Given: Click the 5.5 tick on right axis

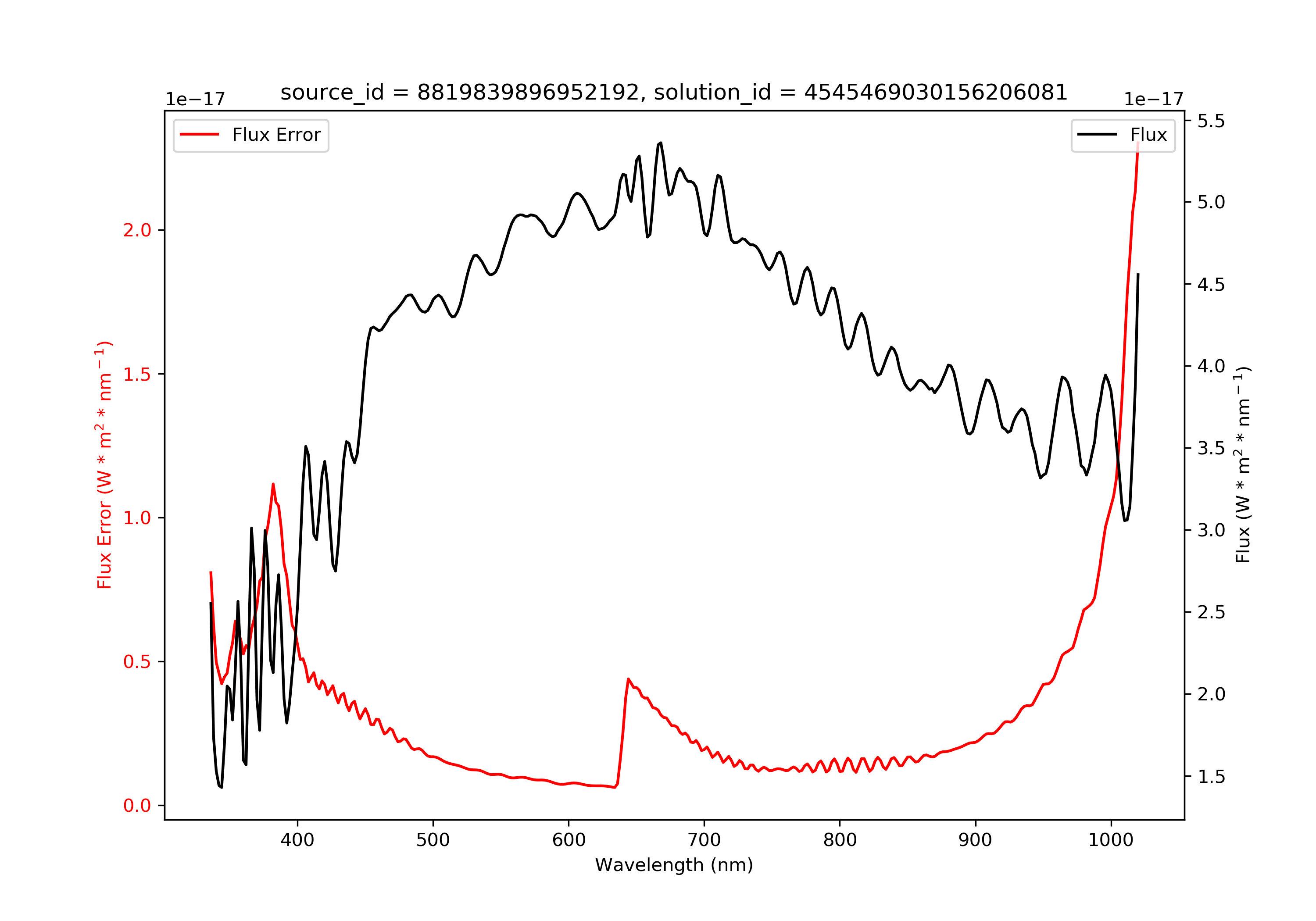Looking at the screenshot, I should [1211, 121].
